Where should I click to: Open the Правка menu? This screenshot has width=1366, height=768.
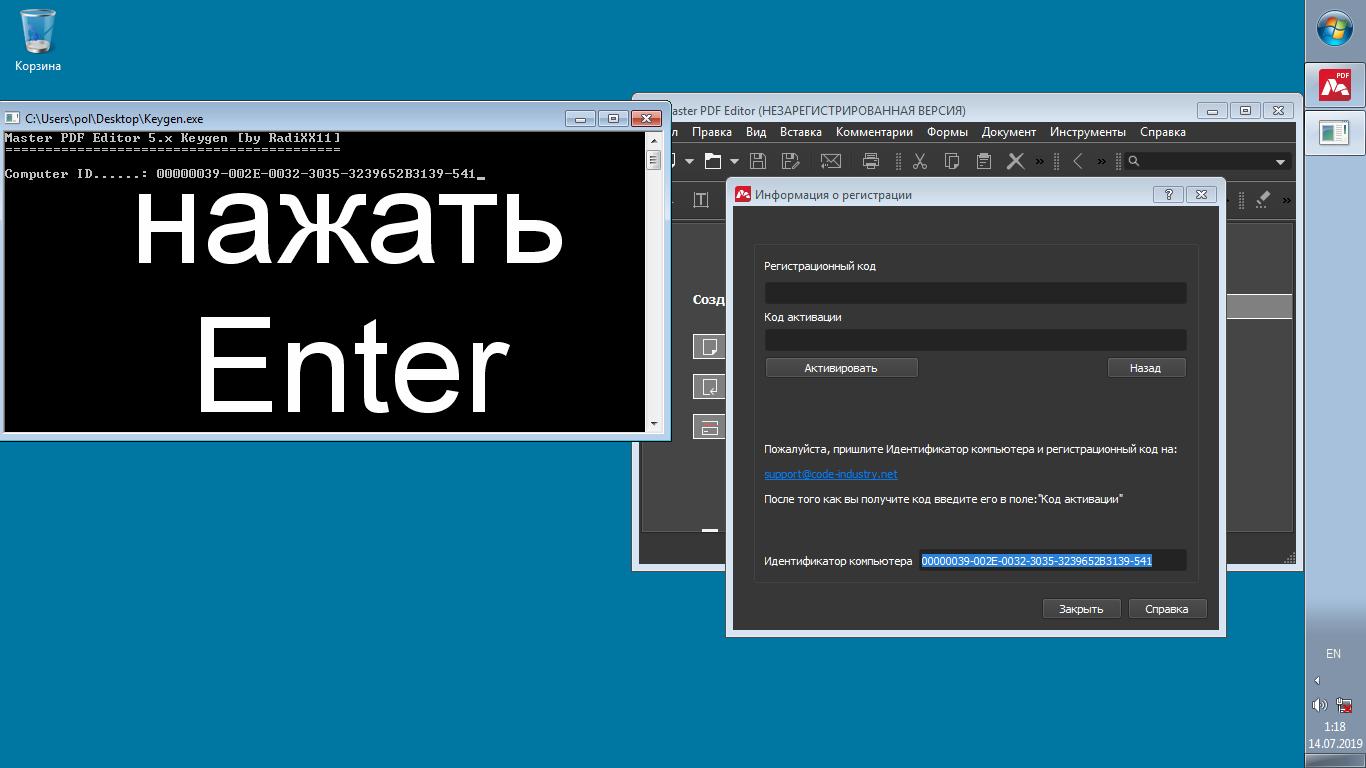(x=712, y=132)
